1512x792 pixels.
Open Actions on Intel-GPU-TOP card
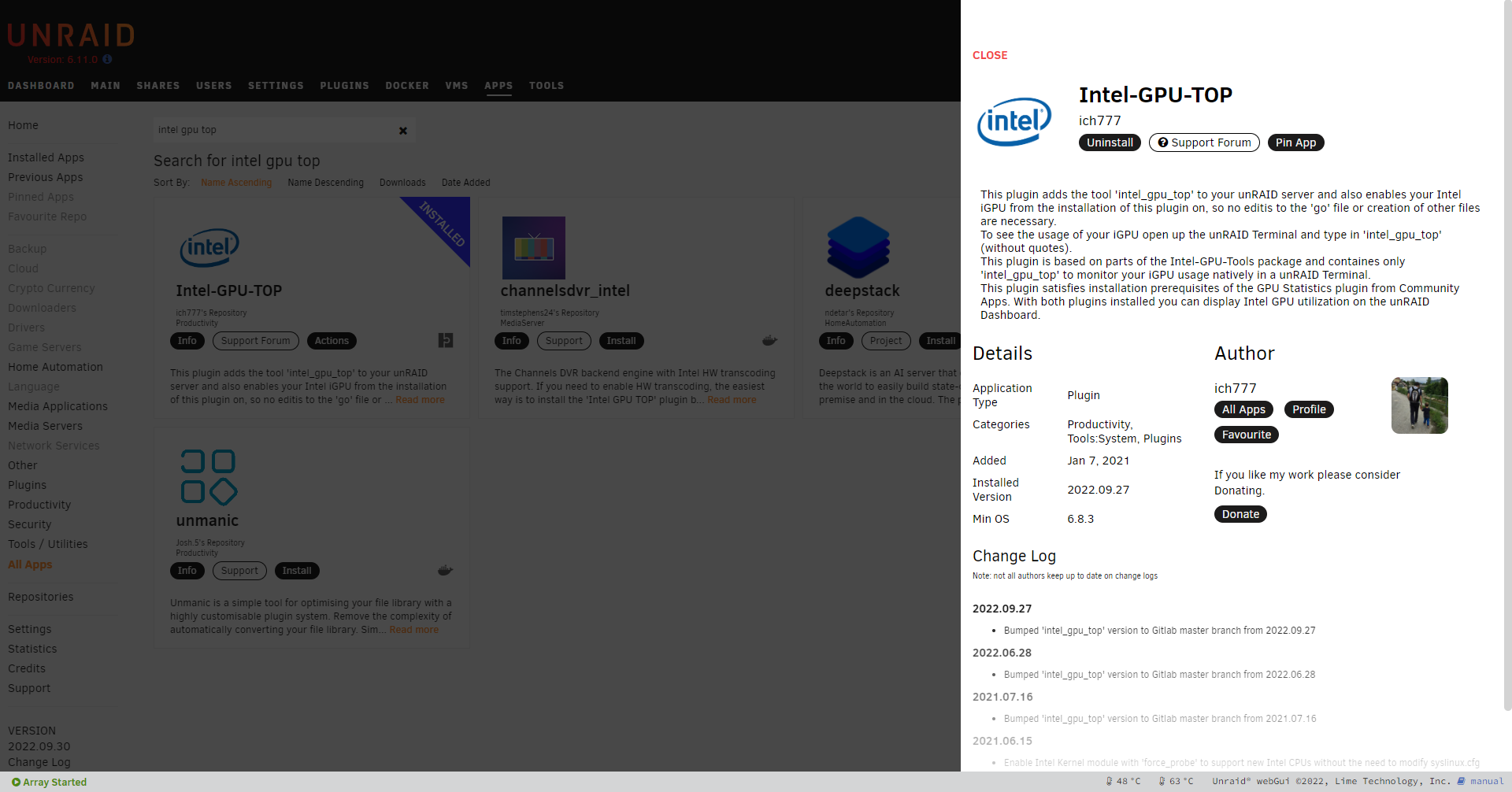coord(332,341)
